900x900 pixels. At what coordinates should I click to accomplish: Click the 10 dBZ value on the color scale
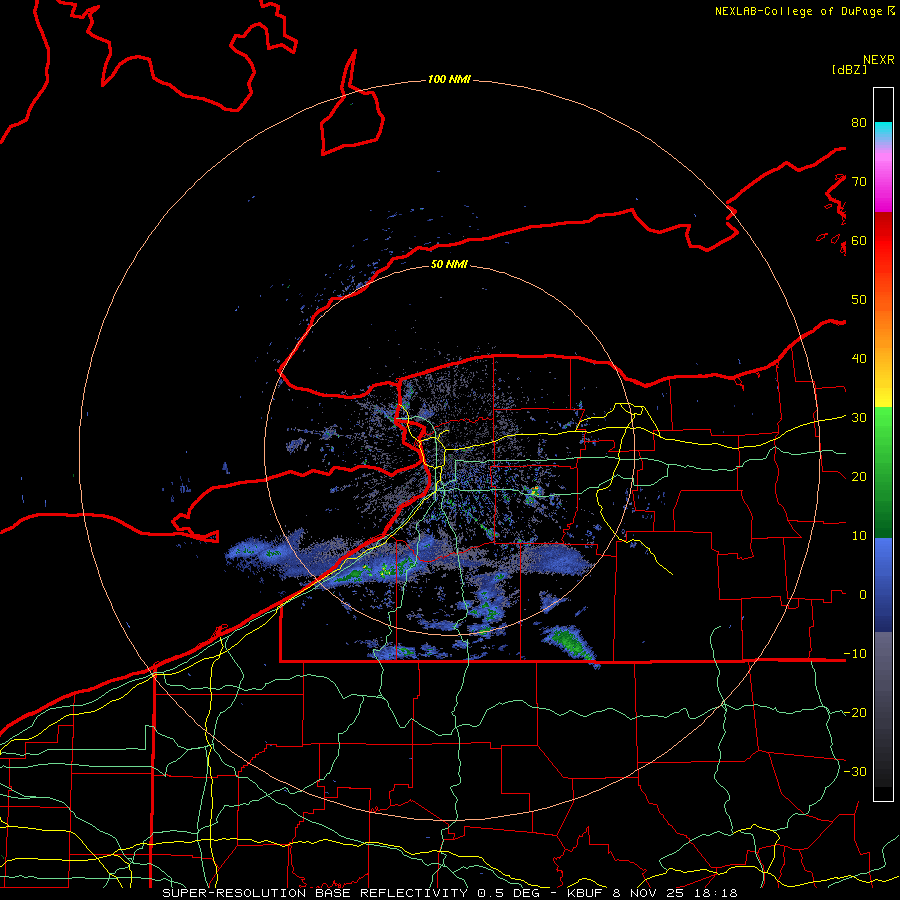(859, 536)
